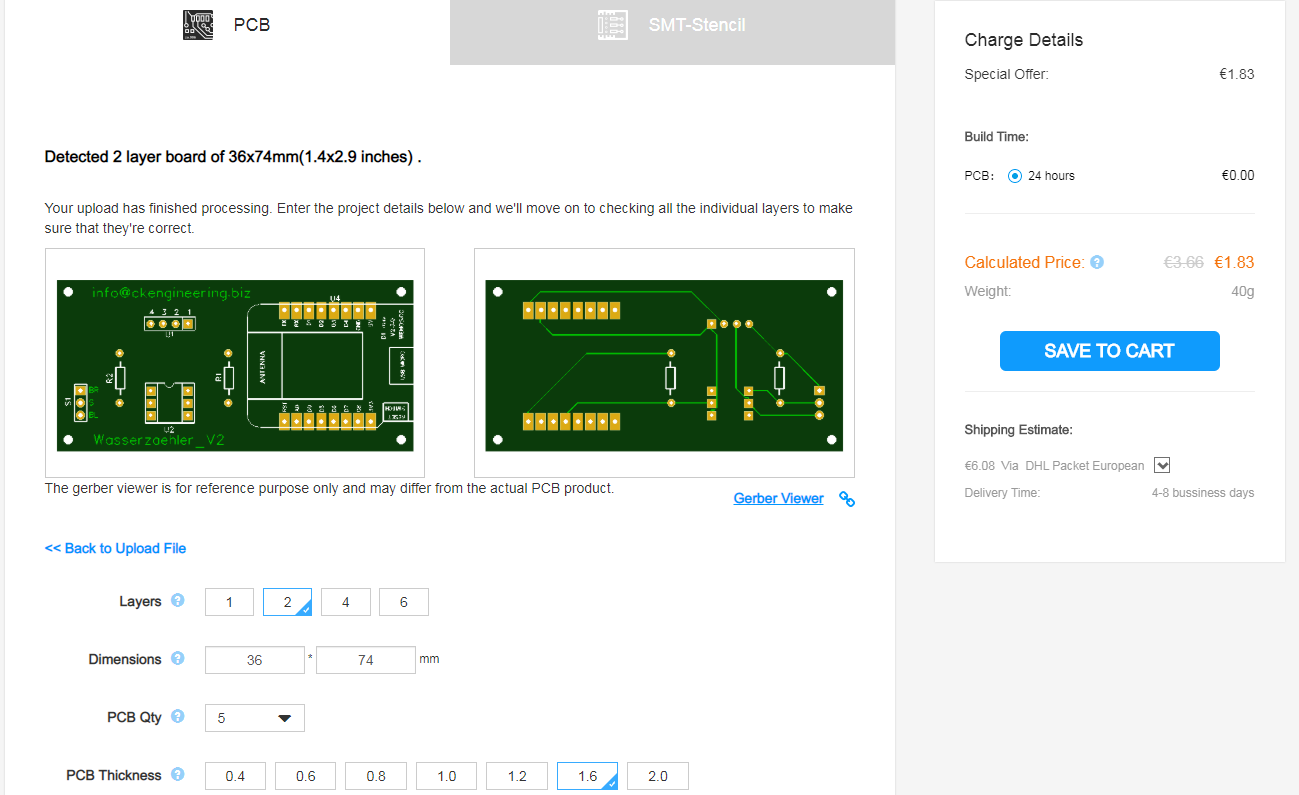Open top-side PCB preview thumbnail
Screen dimensions: 1299x795
(x=235, y=363)
